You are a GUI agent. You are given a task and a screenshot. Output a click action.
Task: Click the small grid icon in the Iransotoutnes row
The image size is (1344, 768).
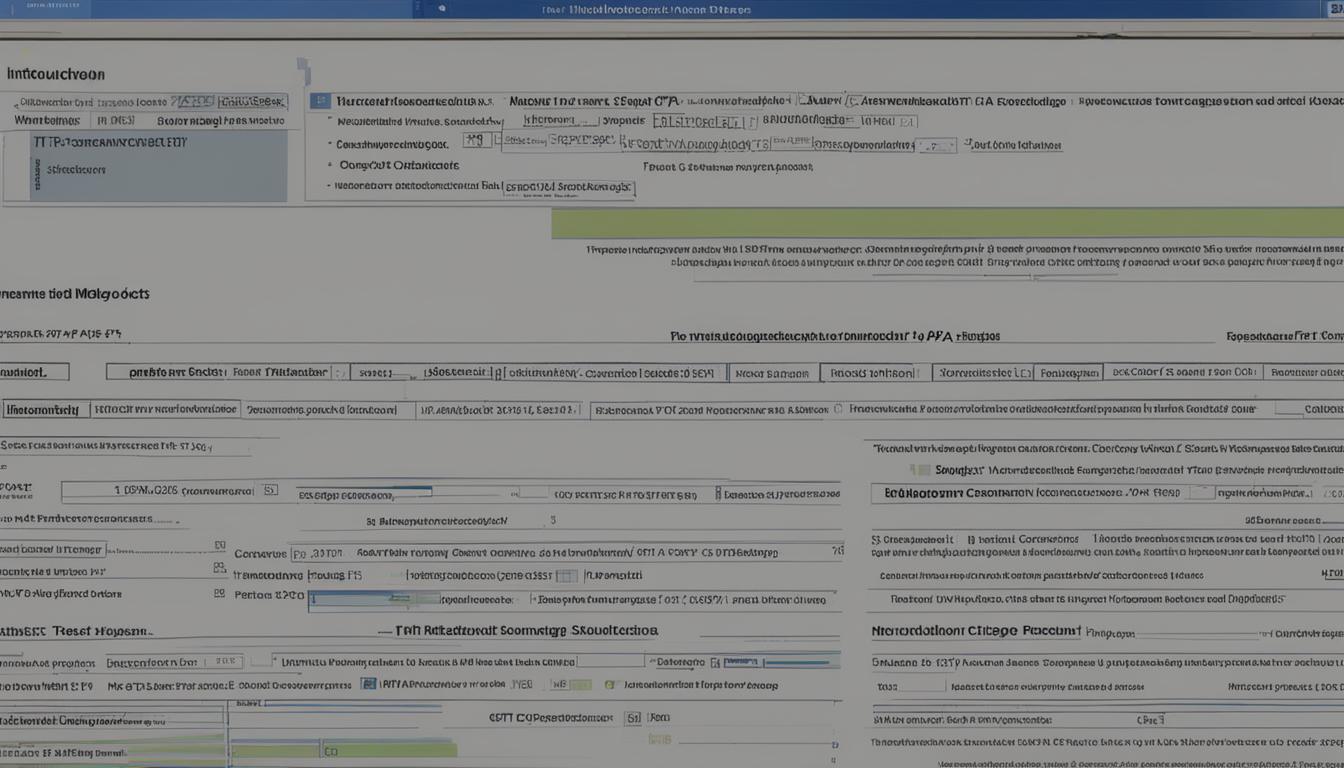click(x=566, y=576)
